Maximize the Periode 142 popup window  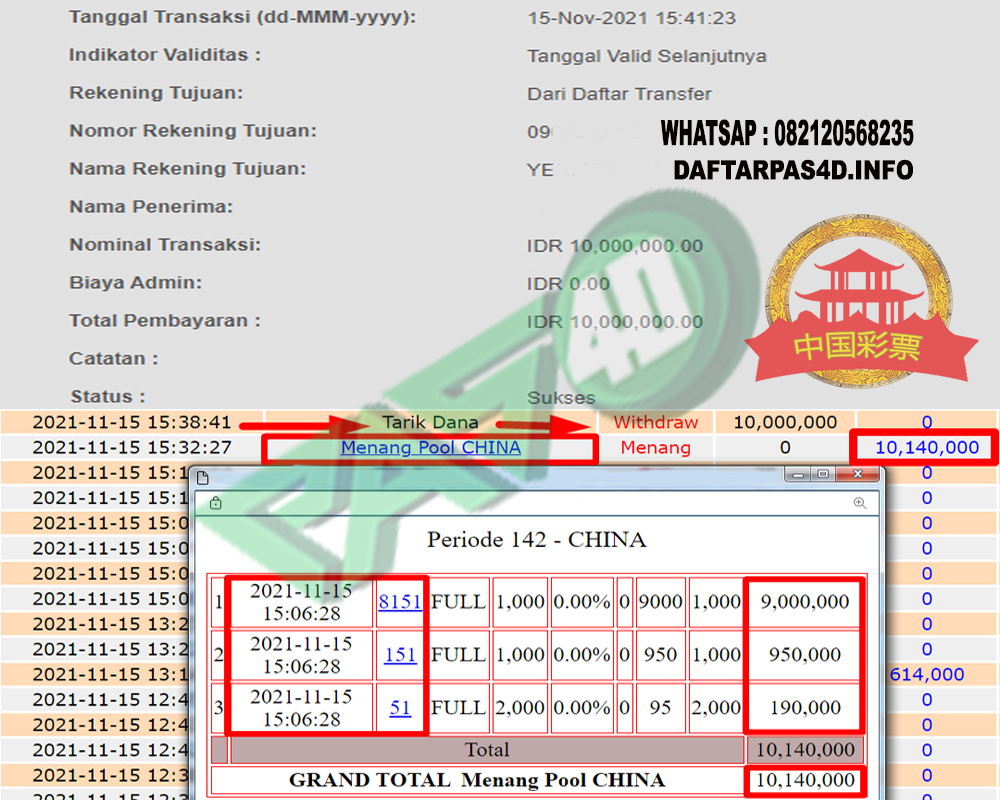click(x=823, y=474)
